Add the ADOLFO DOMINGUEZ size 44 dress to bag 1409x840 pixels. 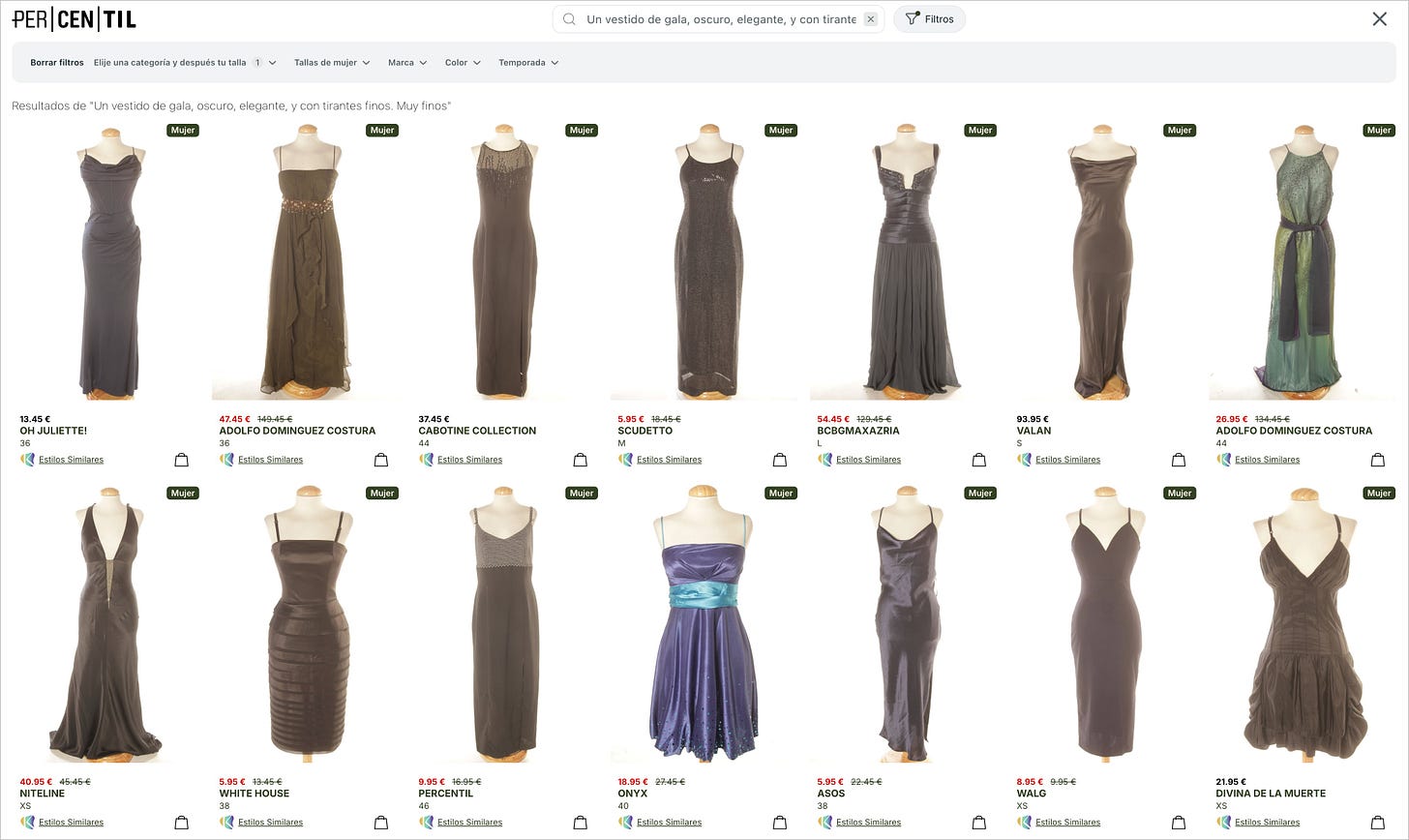1378,460
